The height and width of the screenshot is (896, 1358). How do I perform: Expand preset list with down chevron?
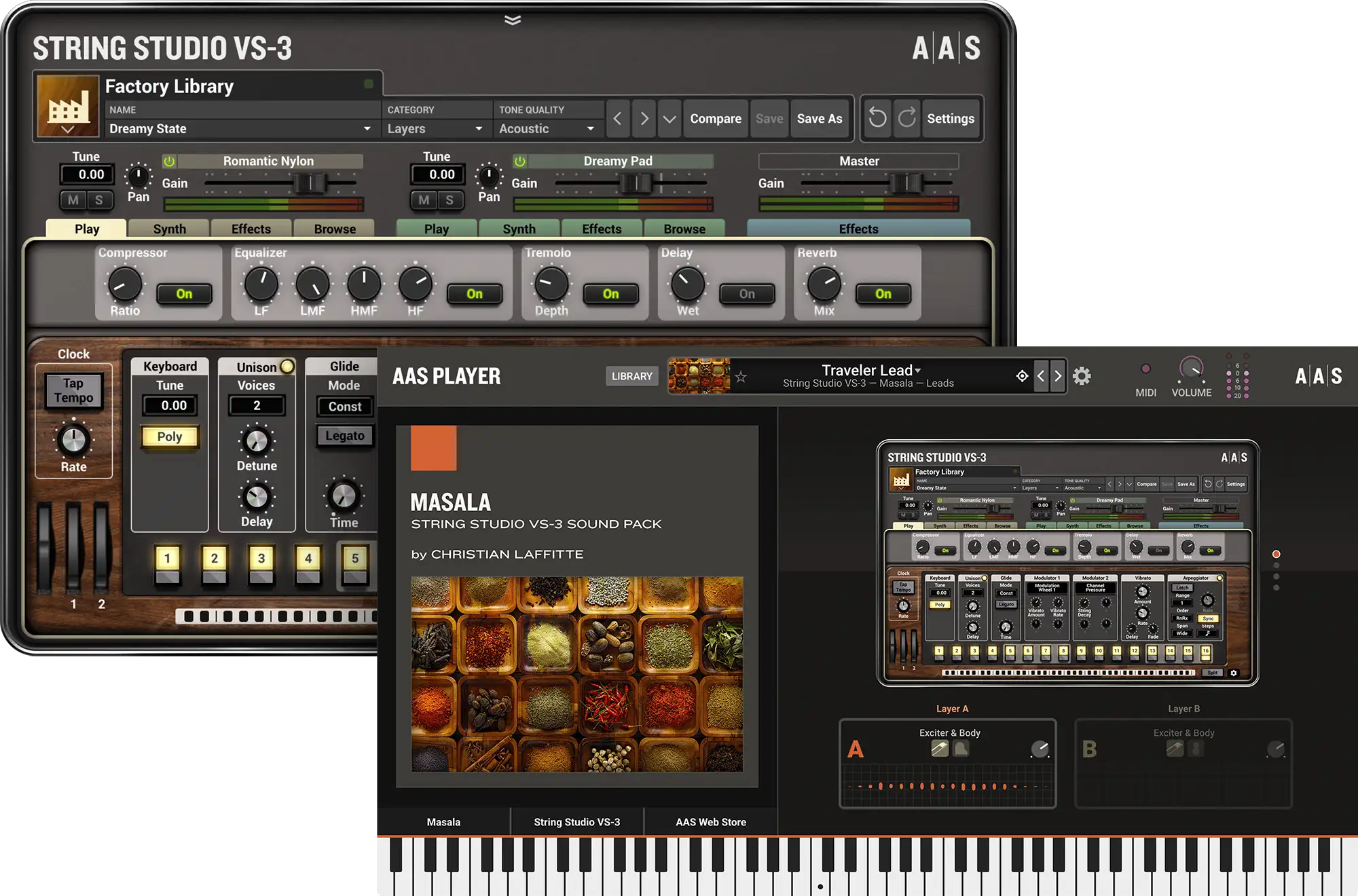(669, 119)
